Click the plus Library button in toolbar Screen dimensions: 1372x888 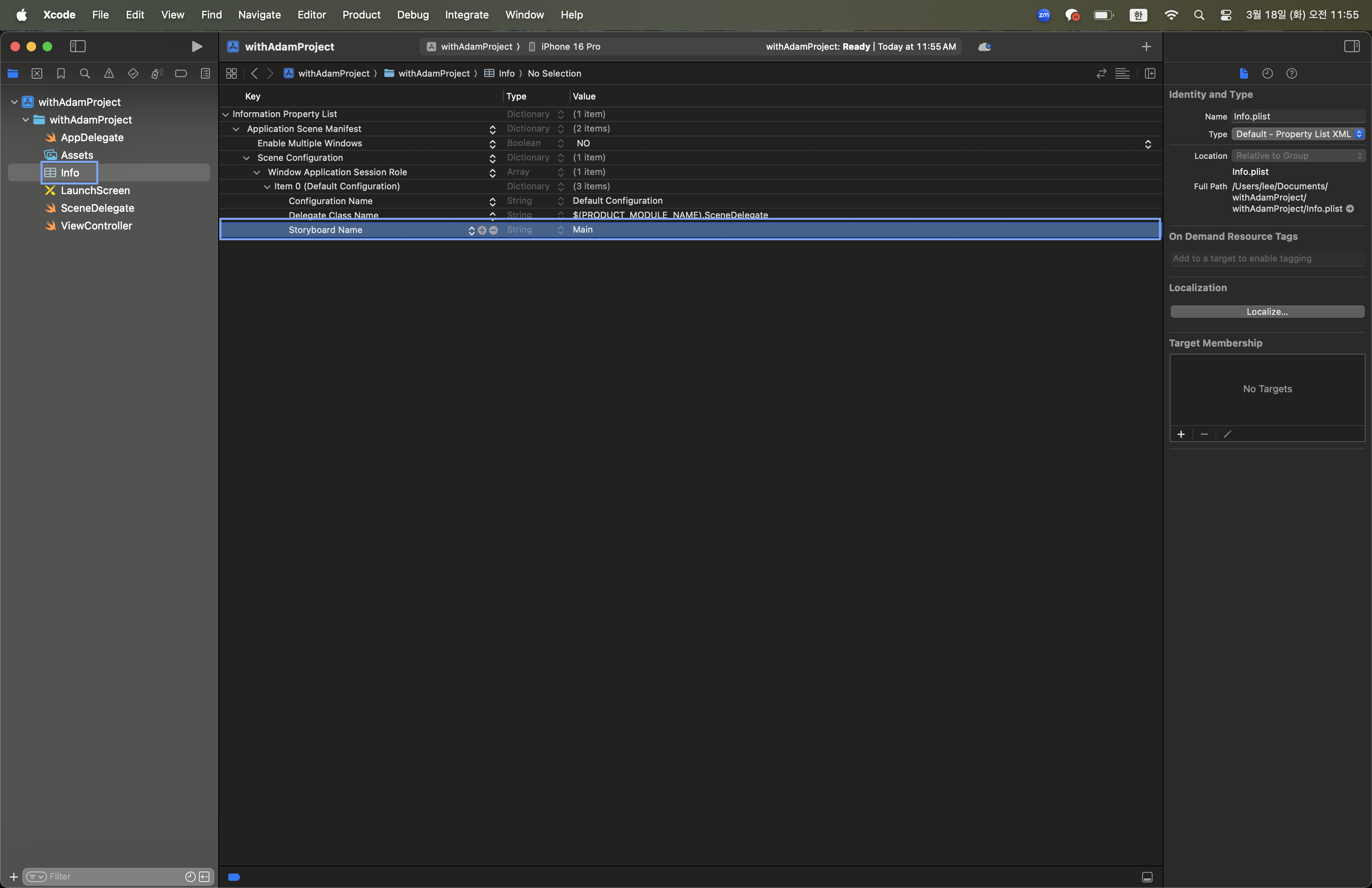click(1146, 47)
